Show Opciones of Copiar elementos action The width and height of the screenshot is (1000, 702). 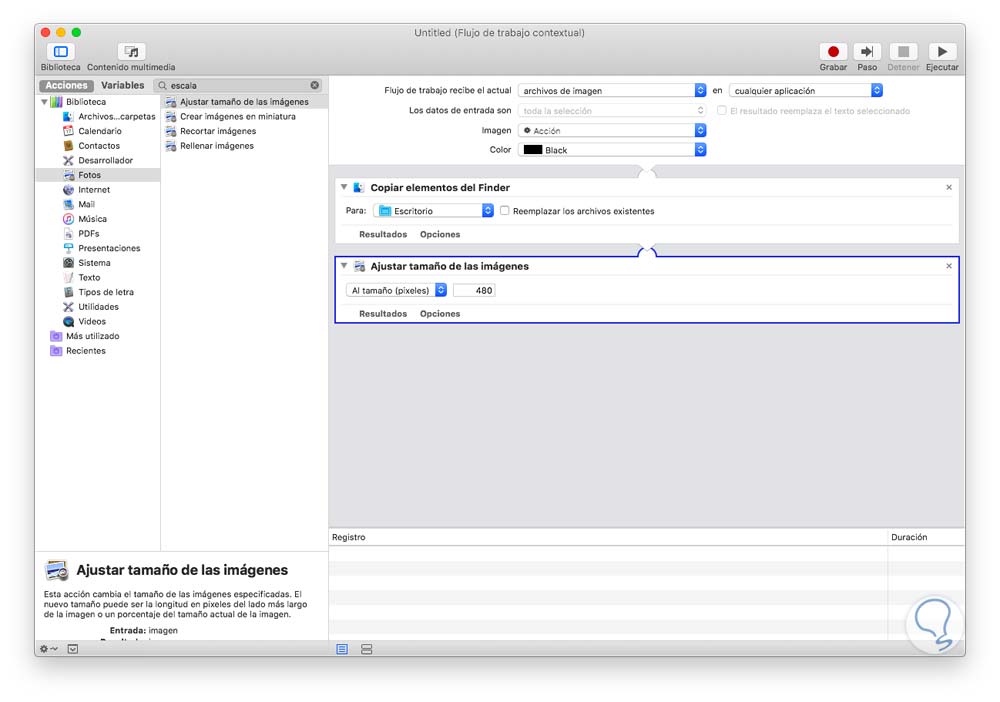pyautogui.click(x=440, y=235)
